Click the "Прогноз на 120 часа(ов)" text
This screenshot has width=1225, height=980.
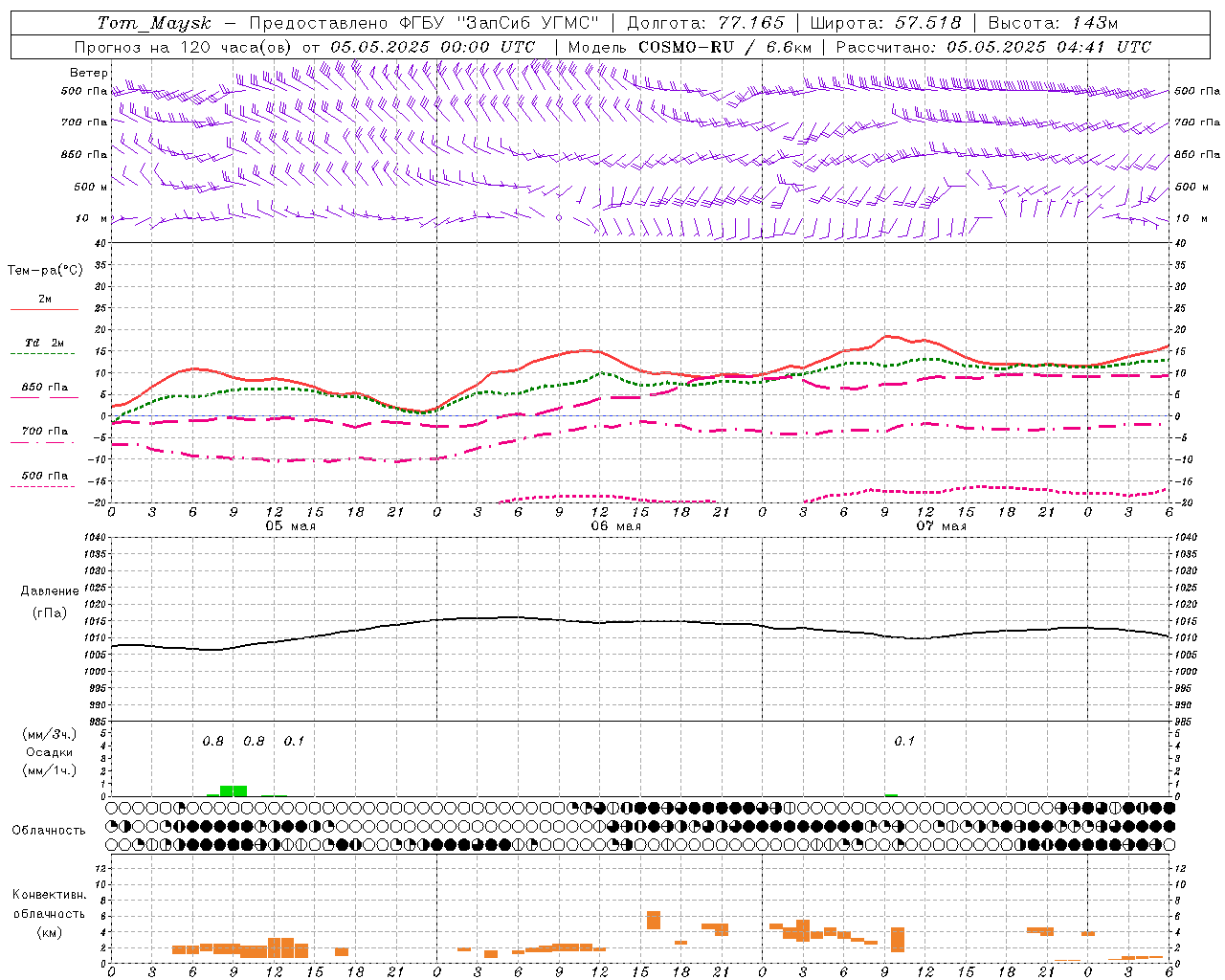(x=184, y=47)
